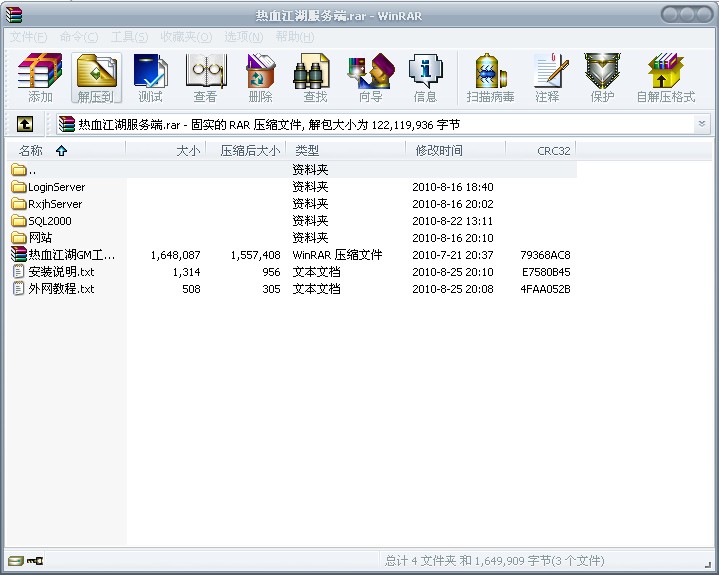Click the 添加 (Add) toolbar icon
Viewport: 719px width, 575px height.
tap(40, 78)
